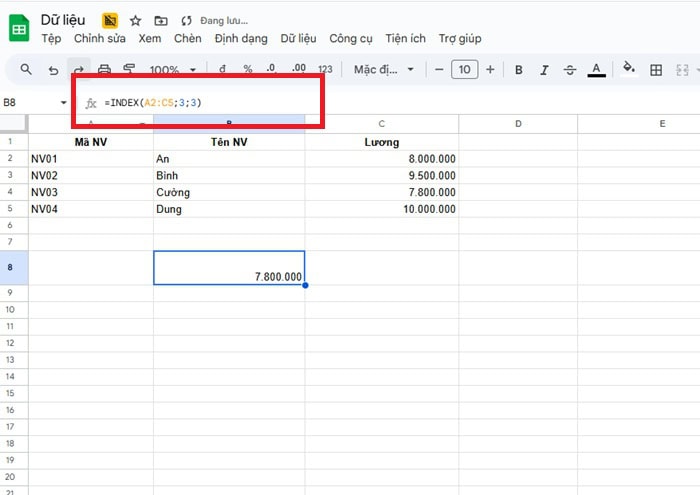Star the Dữ liệu document
700x495 pixels.
coord(135,21)
